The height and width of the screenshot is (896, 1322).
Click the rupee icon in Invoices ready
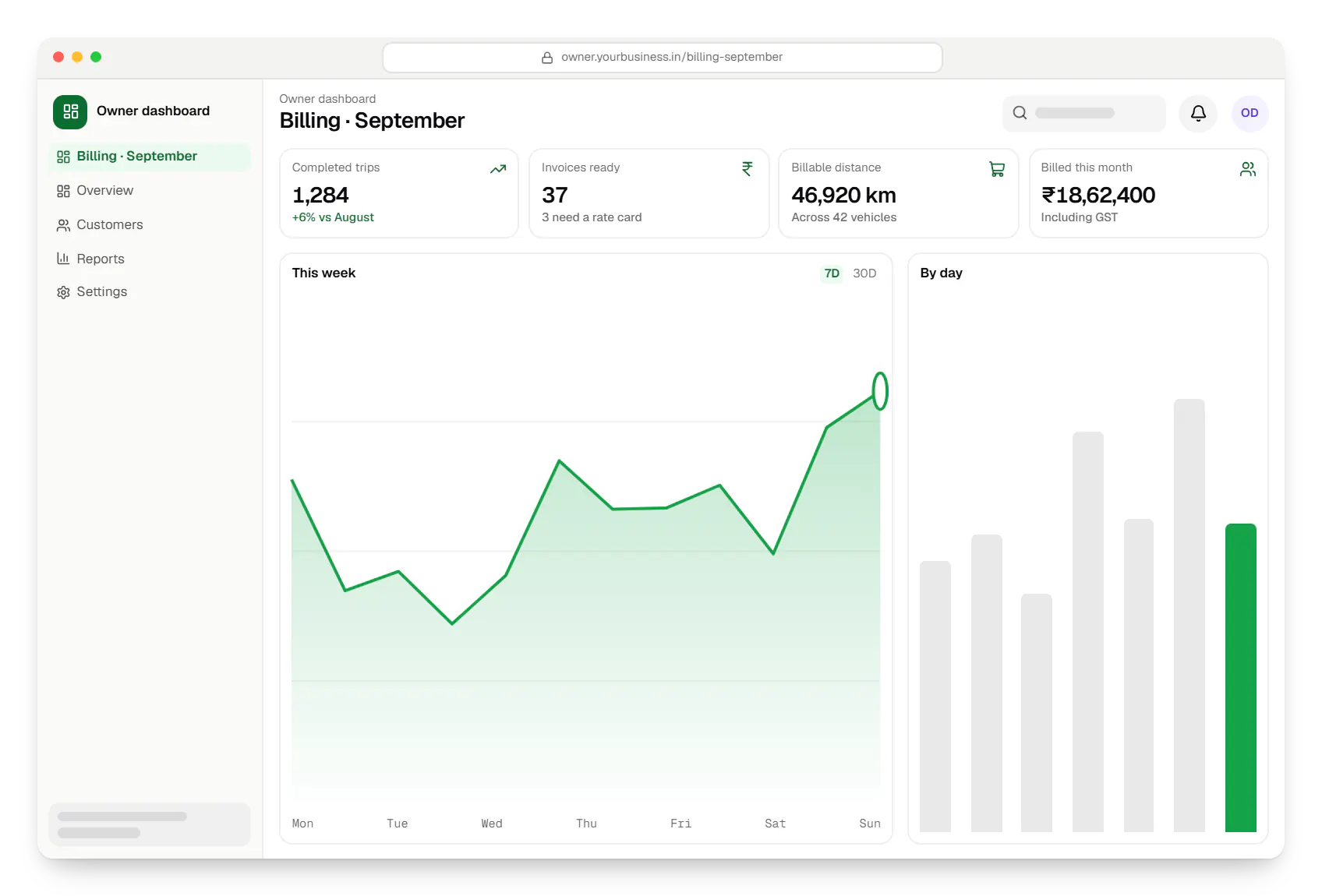pyautogui.click(x=748, y=169)
